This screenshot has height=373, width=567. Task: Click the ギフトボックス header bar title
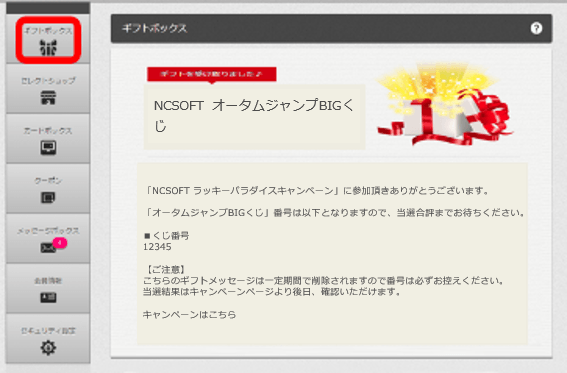(x=154, y=28)
